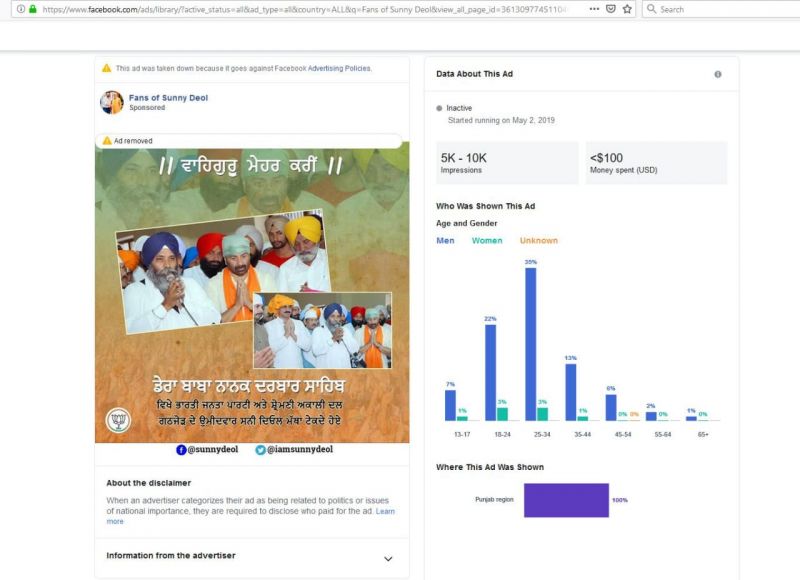Click the Men legend label
Image resolution: width=800 pixels, height=580 pixels.
pyautogui.click(x=446, y=240)
